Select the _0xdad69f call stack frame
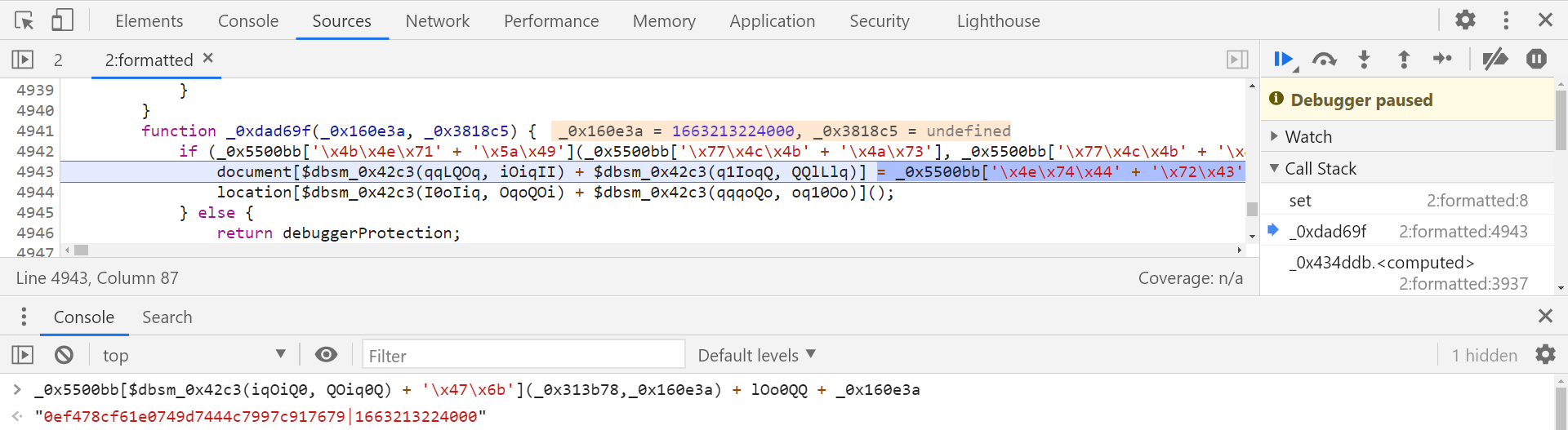Screen dimensions: 1568x430 click(x=1407, y=231)
